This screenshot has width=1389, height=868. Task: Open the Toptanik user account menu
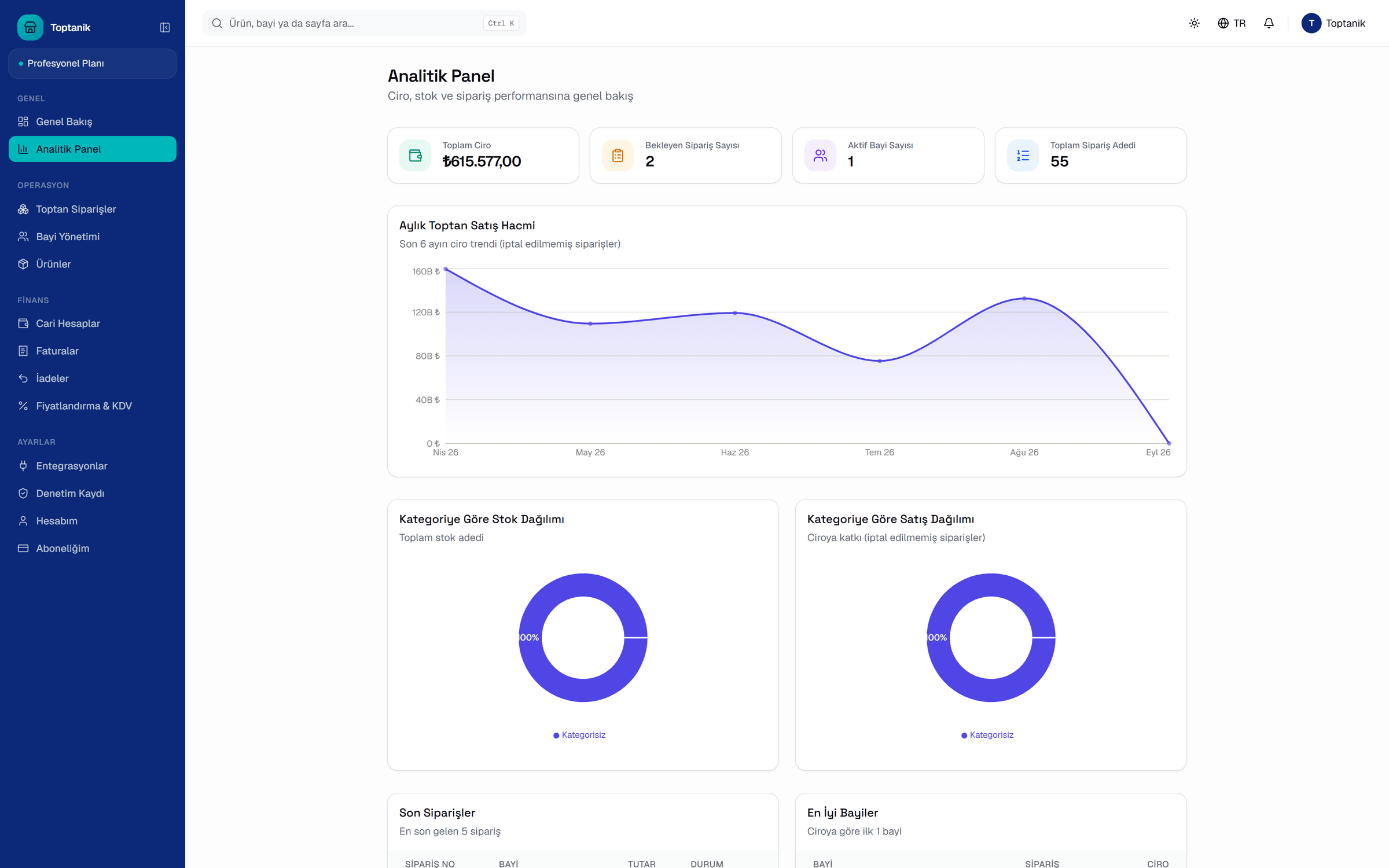(x=1333, y=23)
